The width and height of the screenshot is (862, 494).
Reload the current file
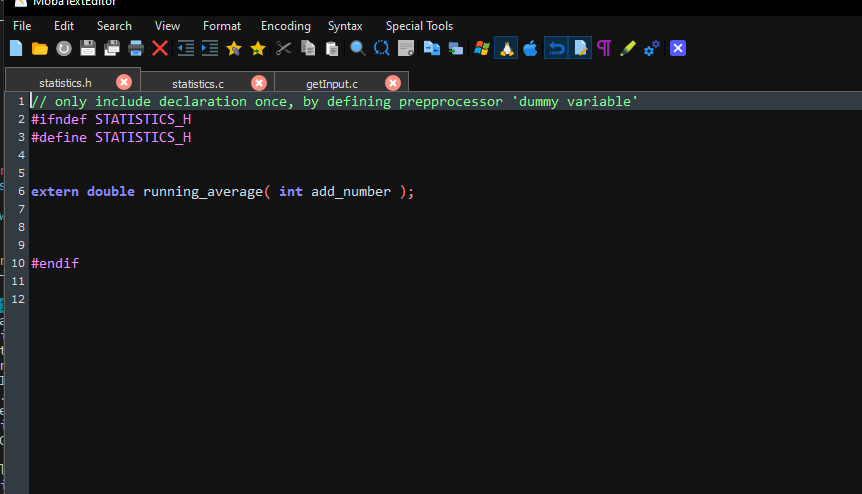(64, 48)
